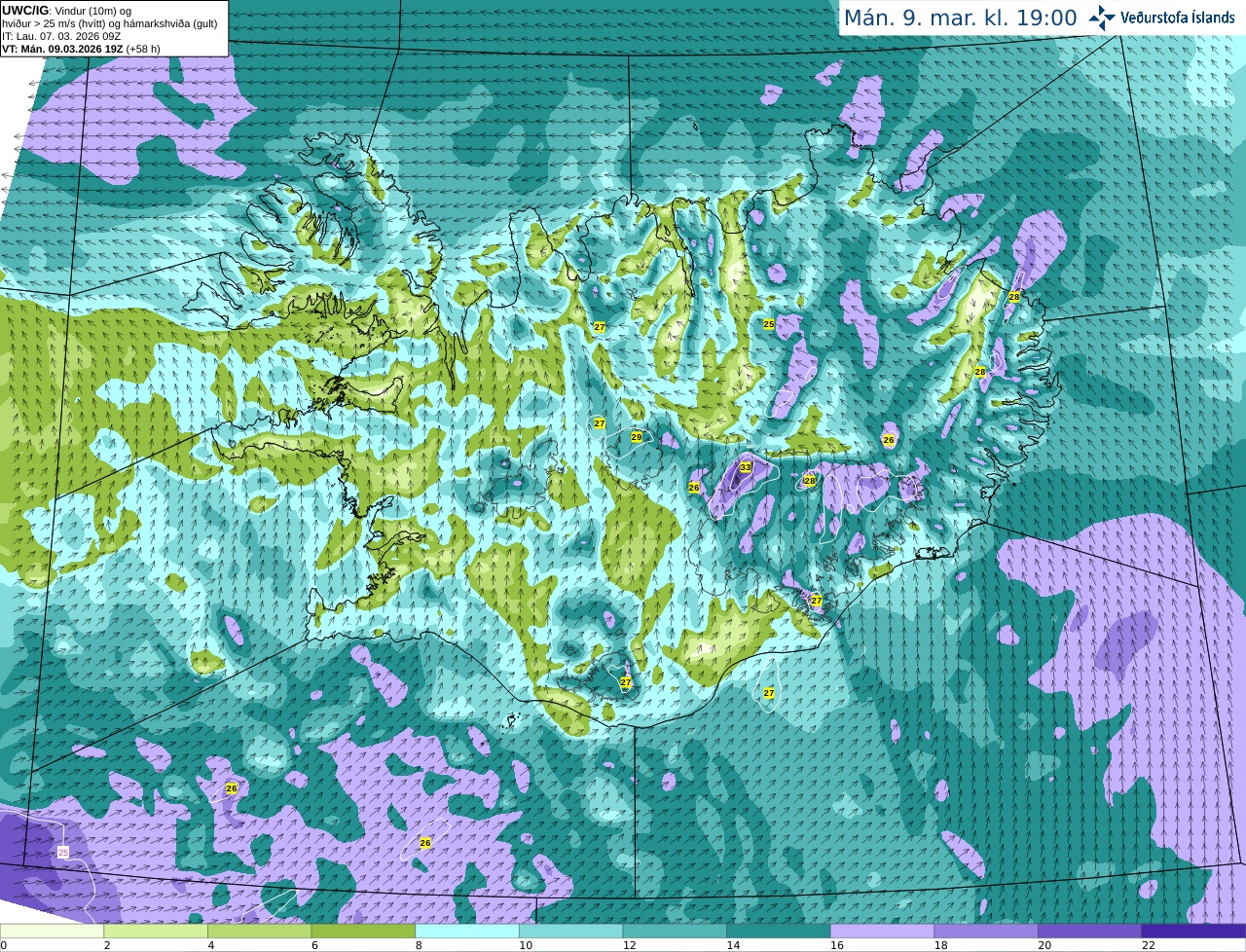Click the yellow gust label 25

[769, 324]
